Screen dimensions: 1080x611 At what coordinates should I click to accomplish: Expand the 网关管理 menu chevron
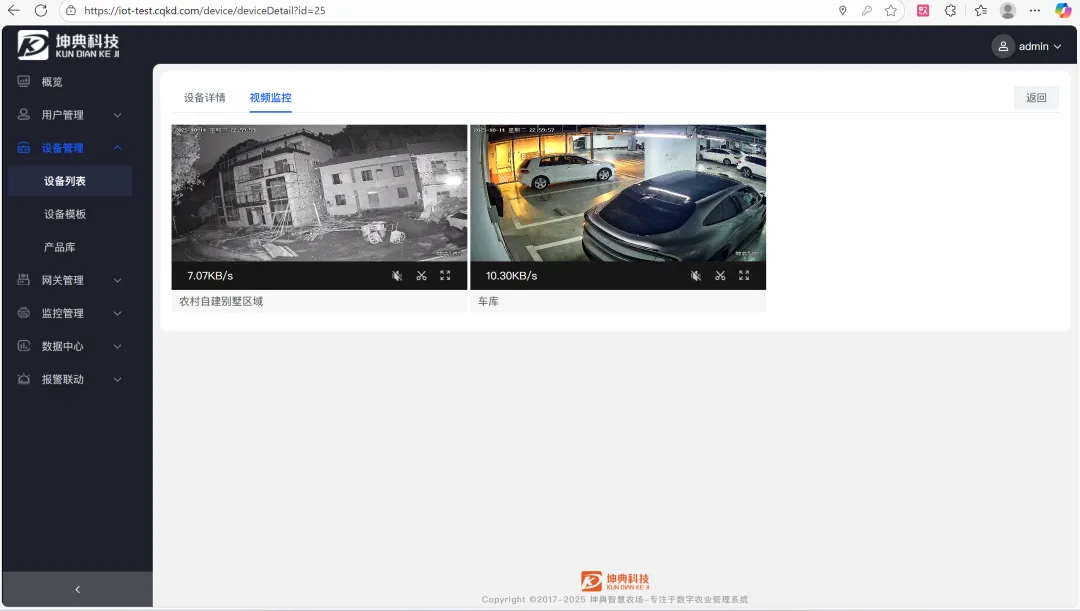(117, 280)
